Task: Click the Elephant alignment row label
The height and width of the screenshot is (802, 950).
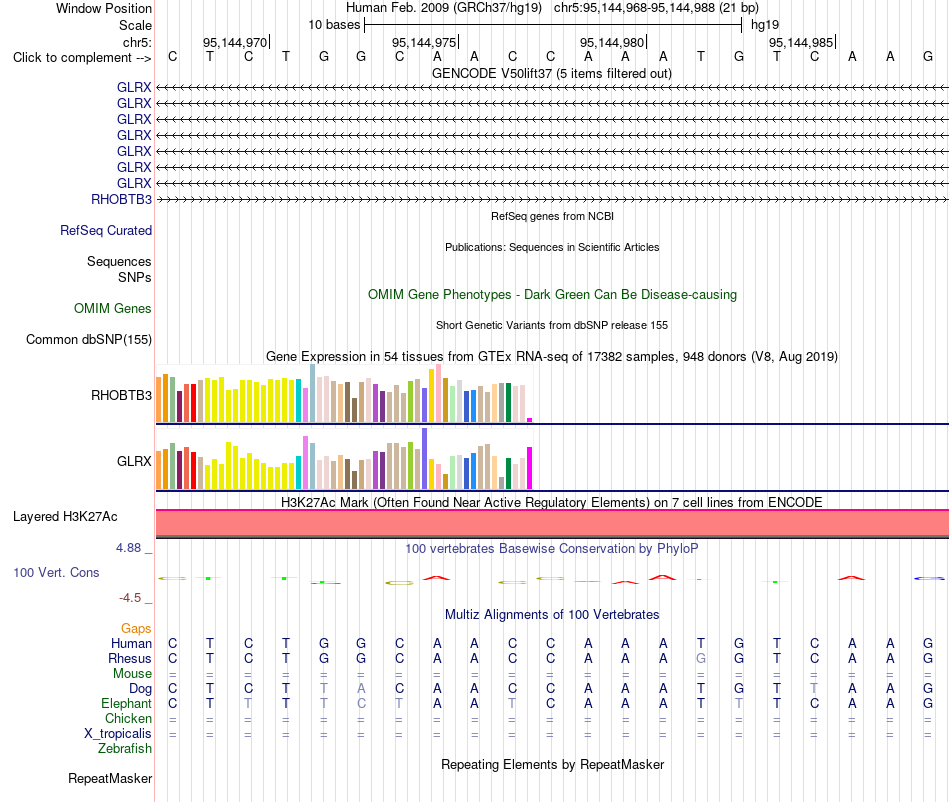Action: point(126,703)
